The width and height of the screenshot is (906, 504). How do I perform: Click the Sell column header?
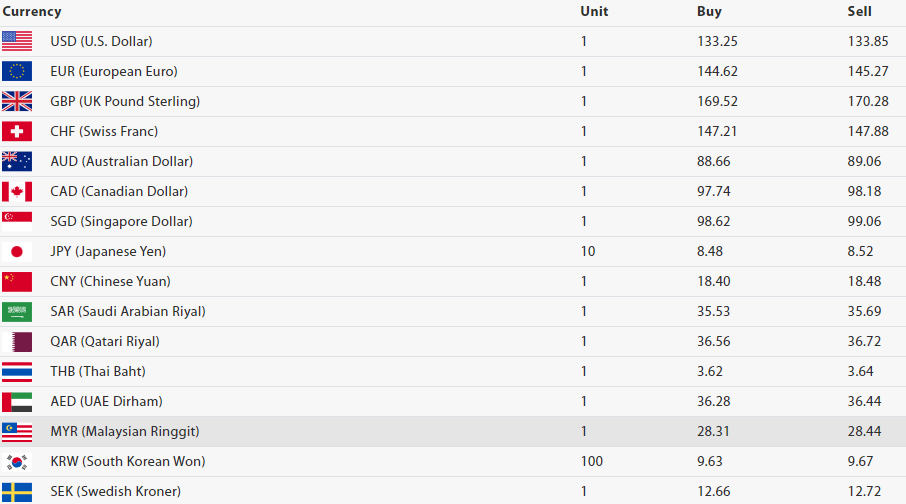[859, 12]
